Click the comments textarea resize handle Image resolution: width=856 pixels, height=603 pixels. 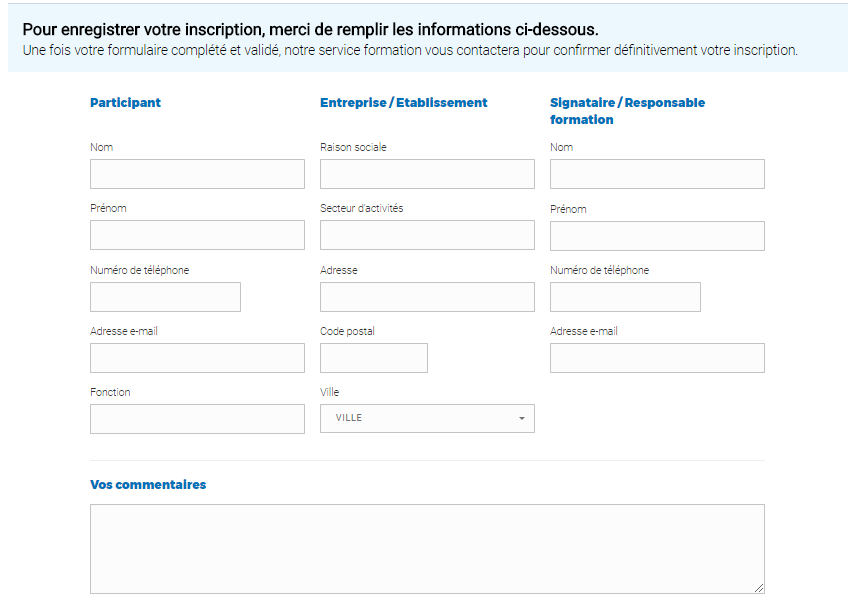[759, 588]
